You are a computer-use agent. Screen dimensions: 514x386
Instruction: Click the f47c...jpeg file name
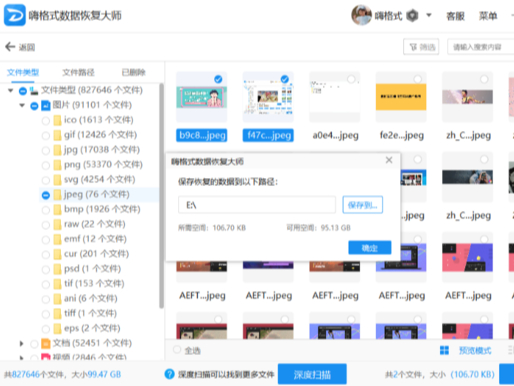(x=268, y=135)
